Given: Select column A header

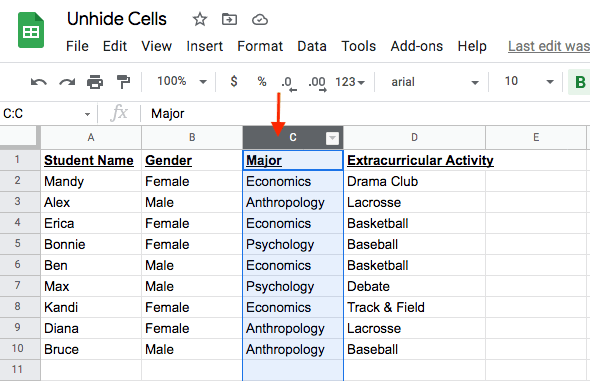Looking at the screenshot, I should [91, 138].
